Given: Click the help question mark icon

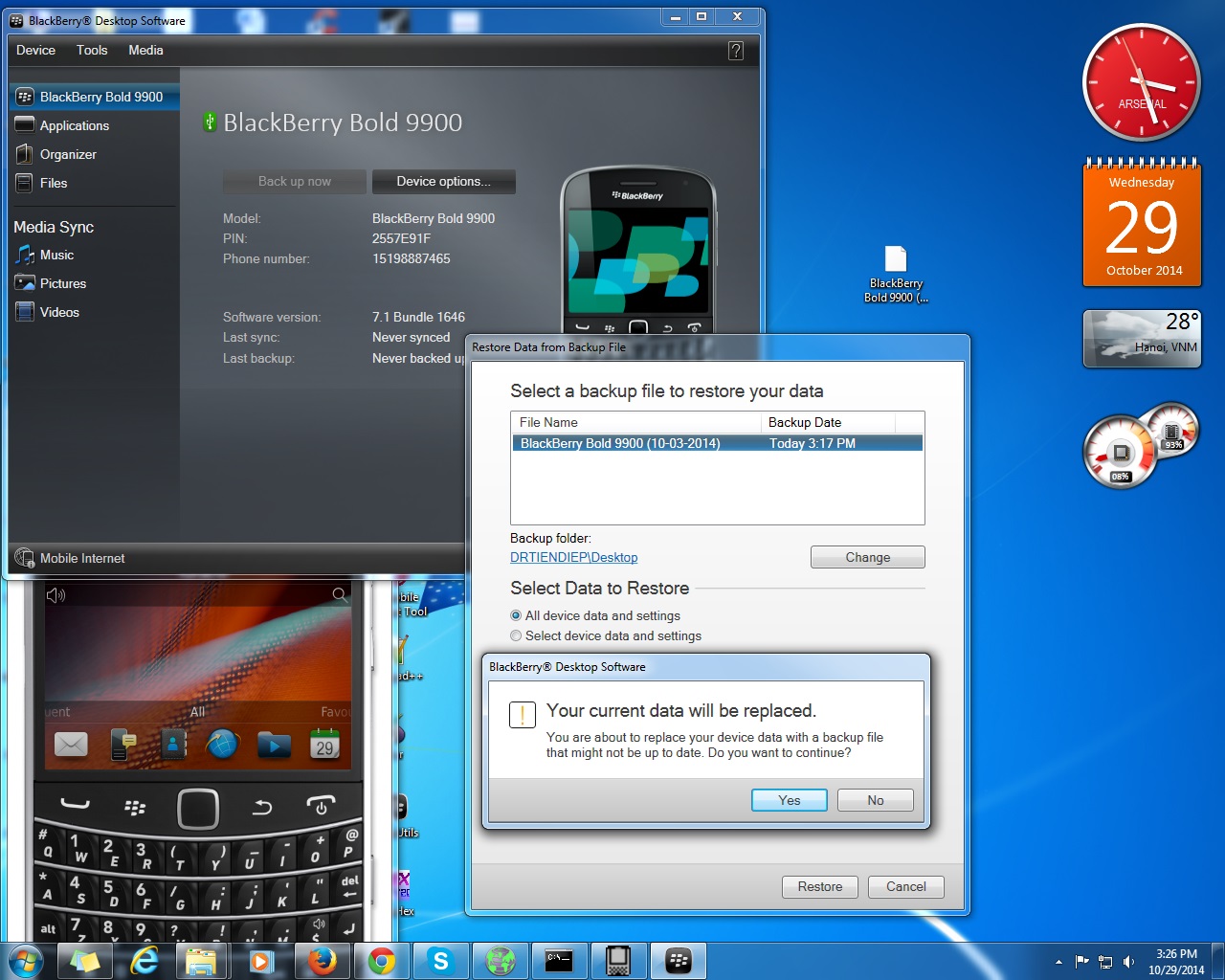Looking at the screenshot, I should (x=735, y=51).
